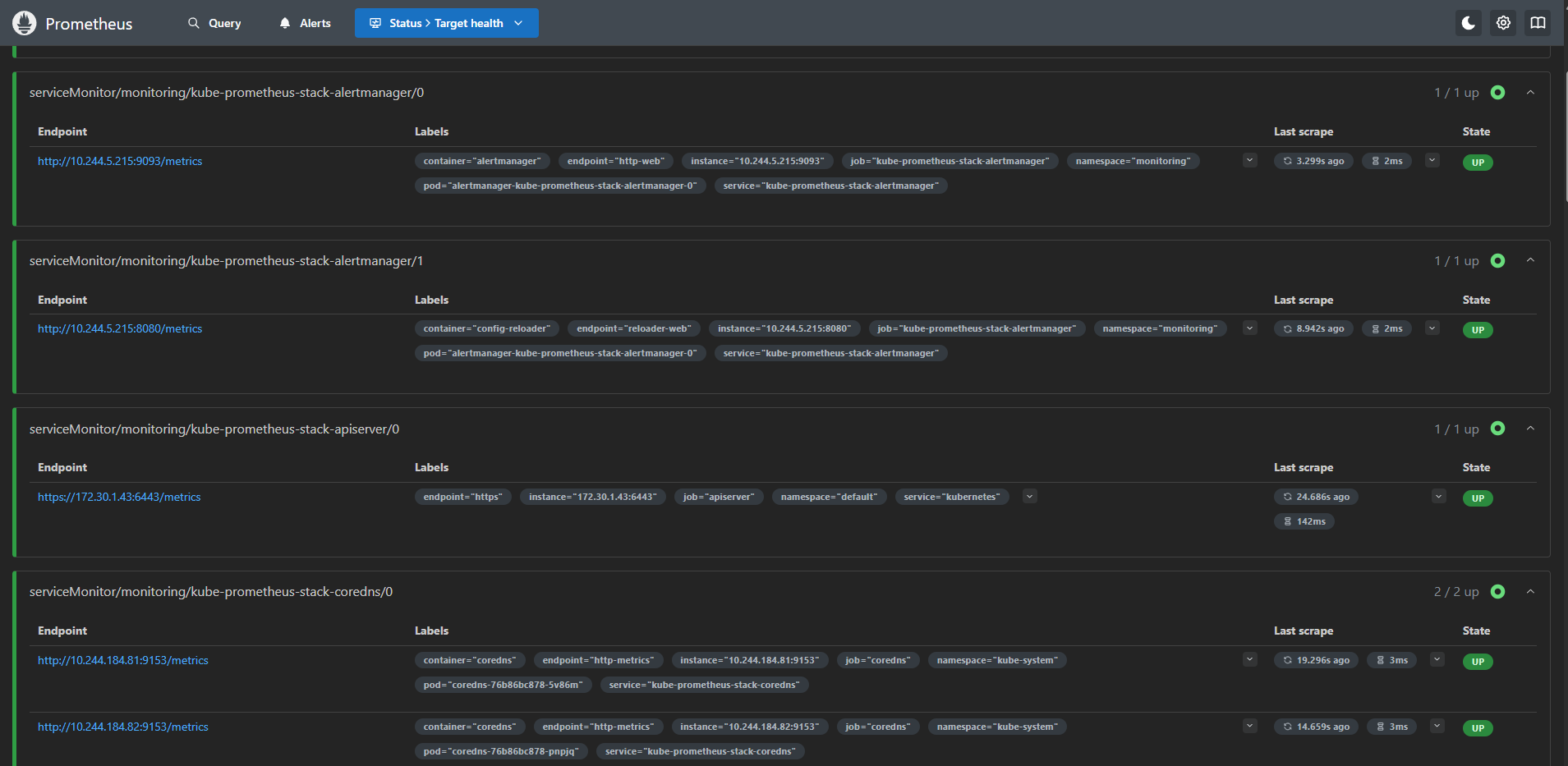
Task: Click chevron right of "24.686s ago"
Action: point(1438,496)
